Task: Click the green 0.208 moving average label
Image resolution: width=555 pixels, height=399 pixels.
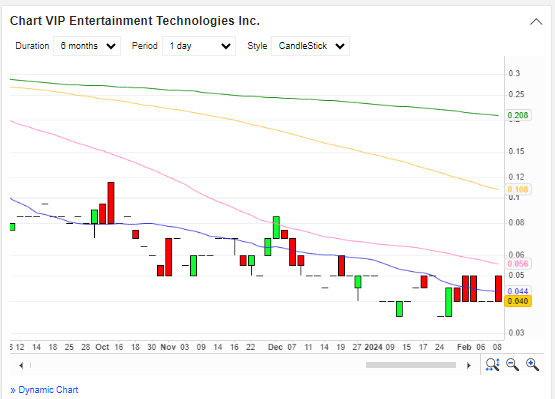Action: [x=517, y=115]
